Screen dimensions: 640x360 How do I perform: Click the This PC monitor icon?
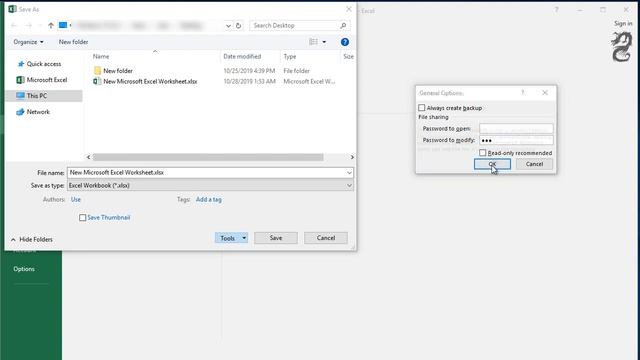coord(20,96)
